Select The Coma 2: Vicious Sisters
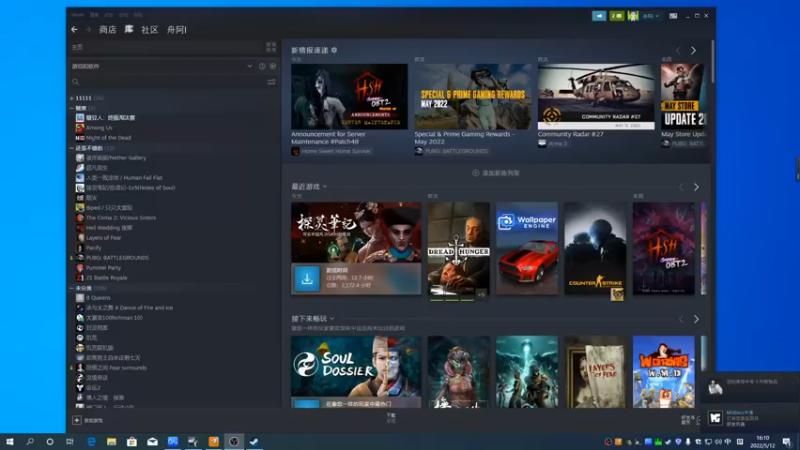 (x=121, y=218)
